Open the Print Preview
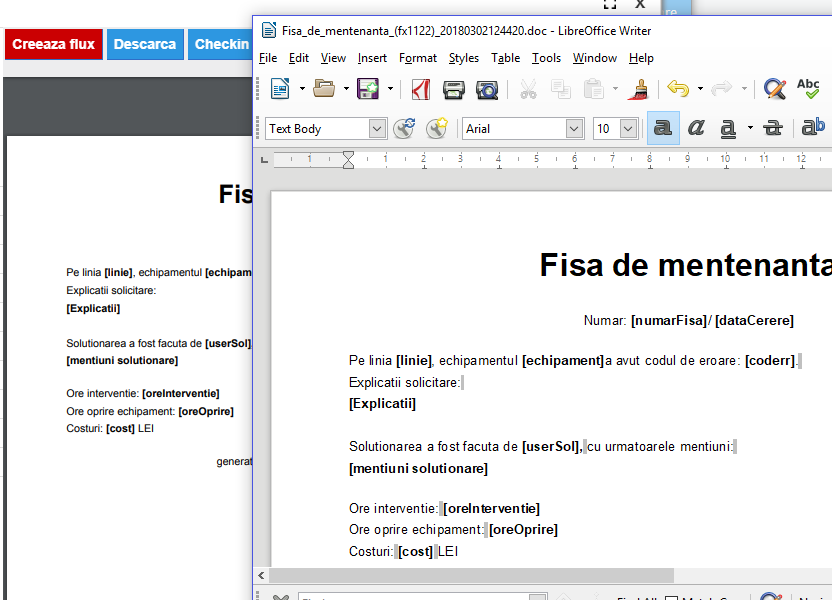Screen dimensions: 832x600 [487, 89]
